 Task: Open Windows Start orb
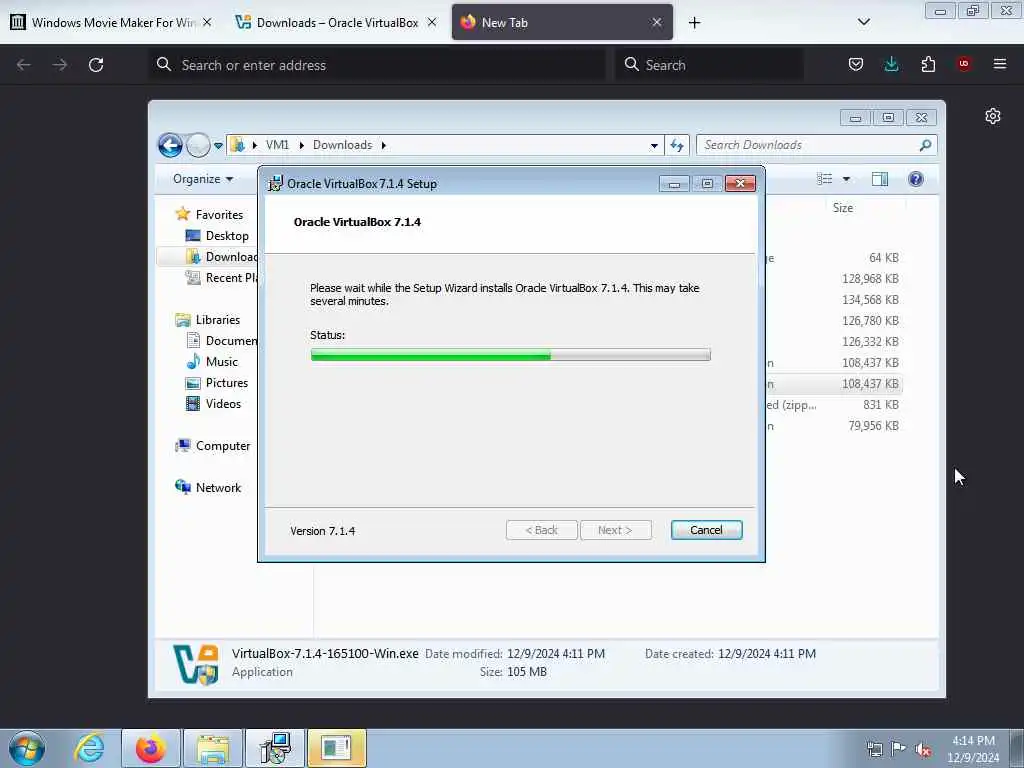coord(27,748)
